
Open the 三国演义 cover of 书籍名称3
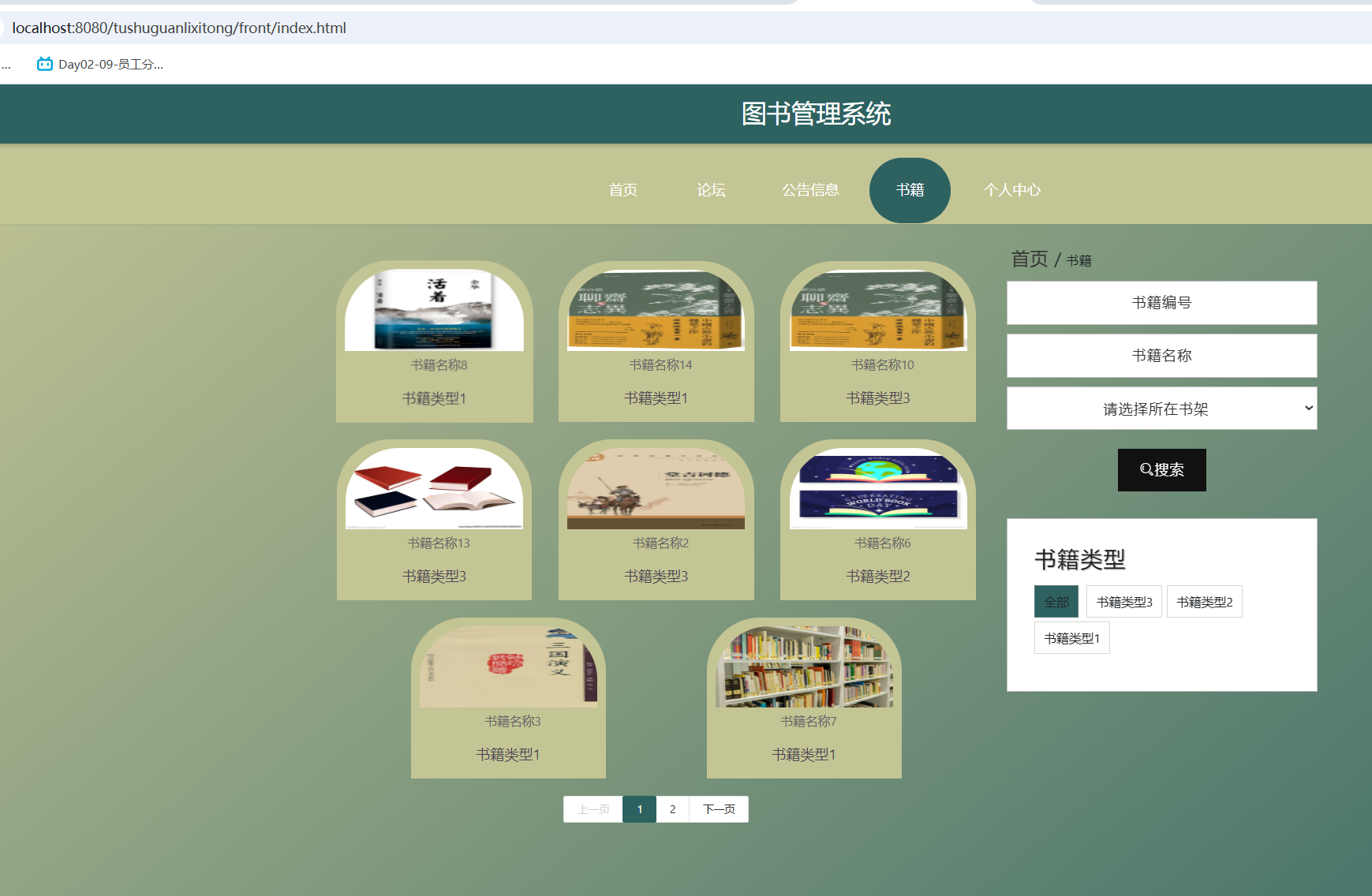click(x=509, y=666)
